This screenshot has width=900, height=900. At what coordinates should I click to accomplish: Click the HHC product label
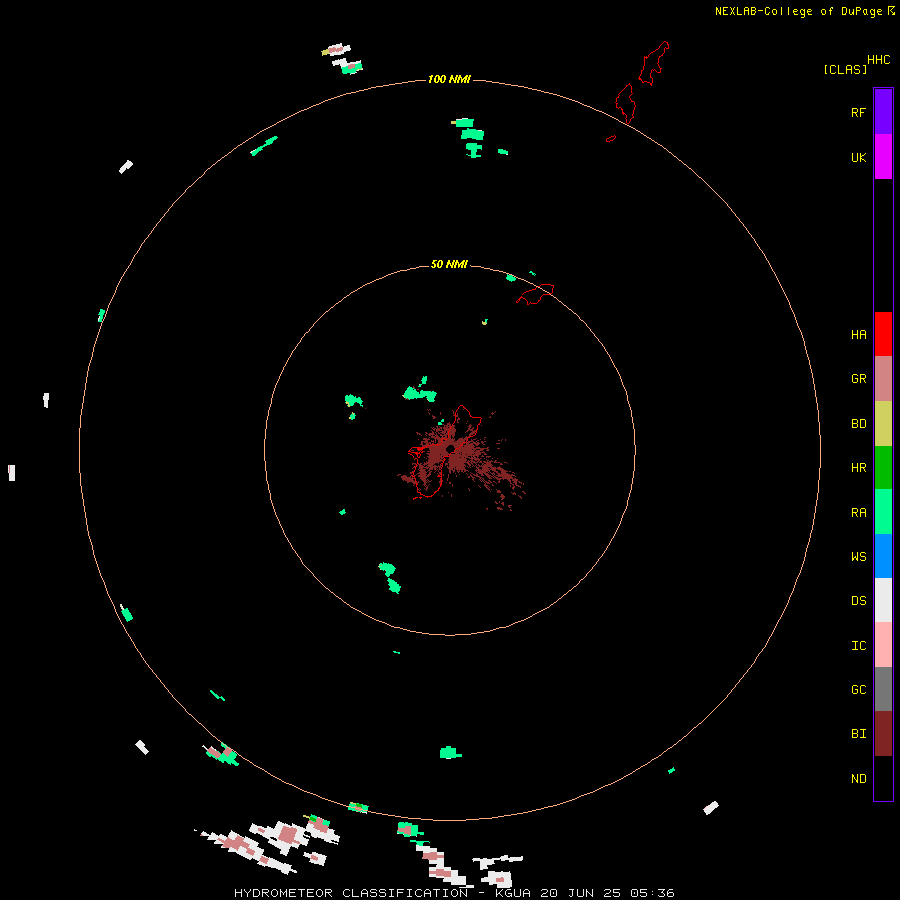click(878, 59)
